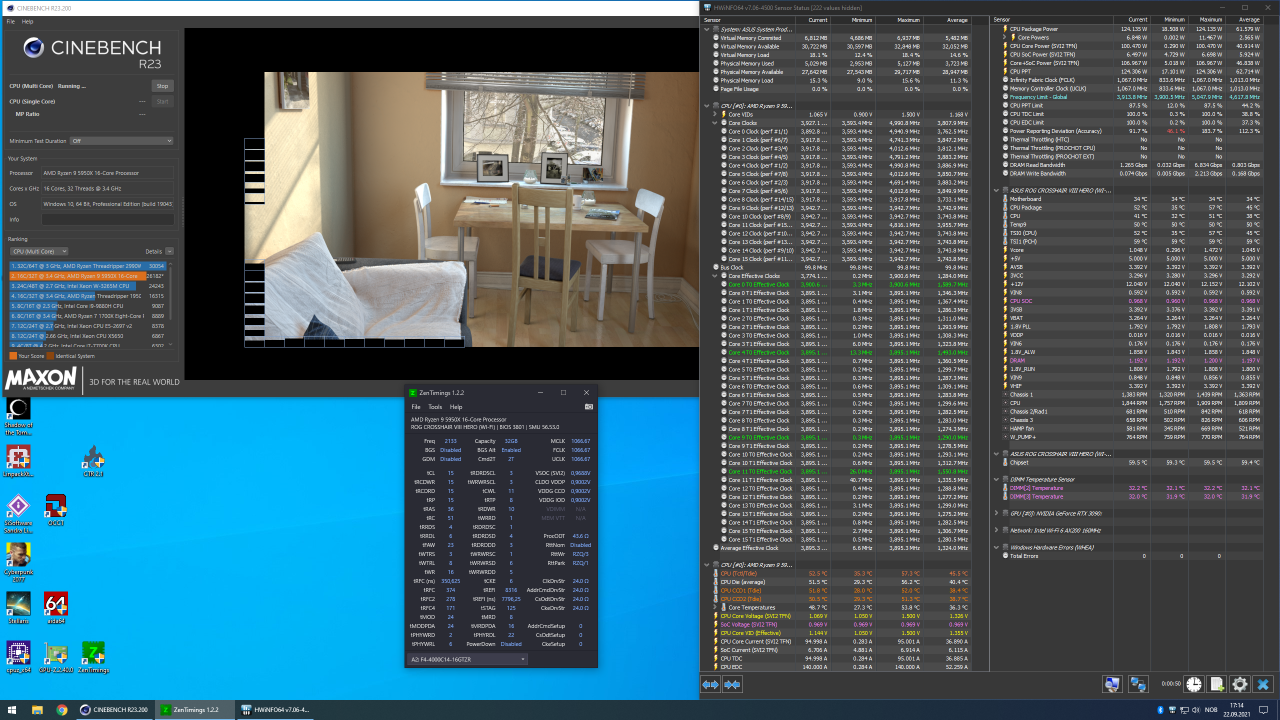The width and height of the screenshot is (1280, 720).
Task: Open the ZenTimings desktop shortcut
Action: (x=93, y=657)
